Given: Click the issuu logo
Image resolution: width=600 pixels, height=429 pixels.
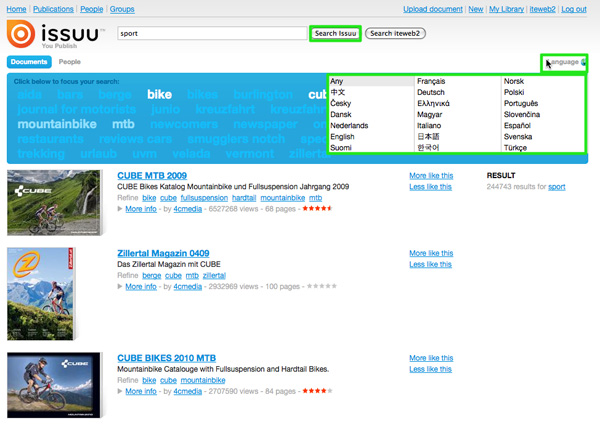Looking at the screenshot, I should 55,34.
